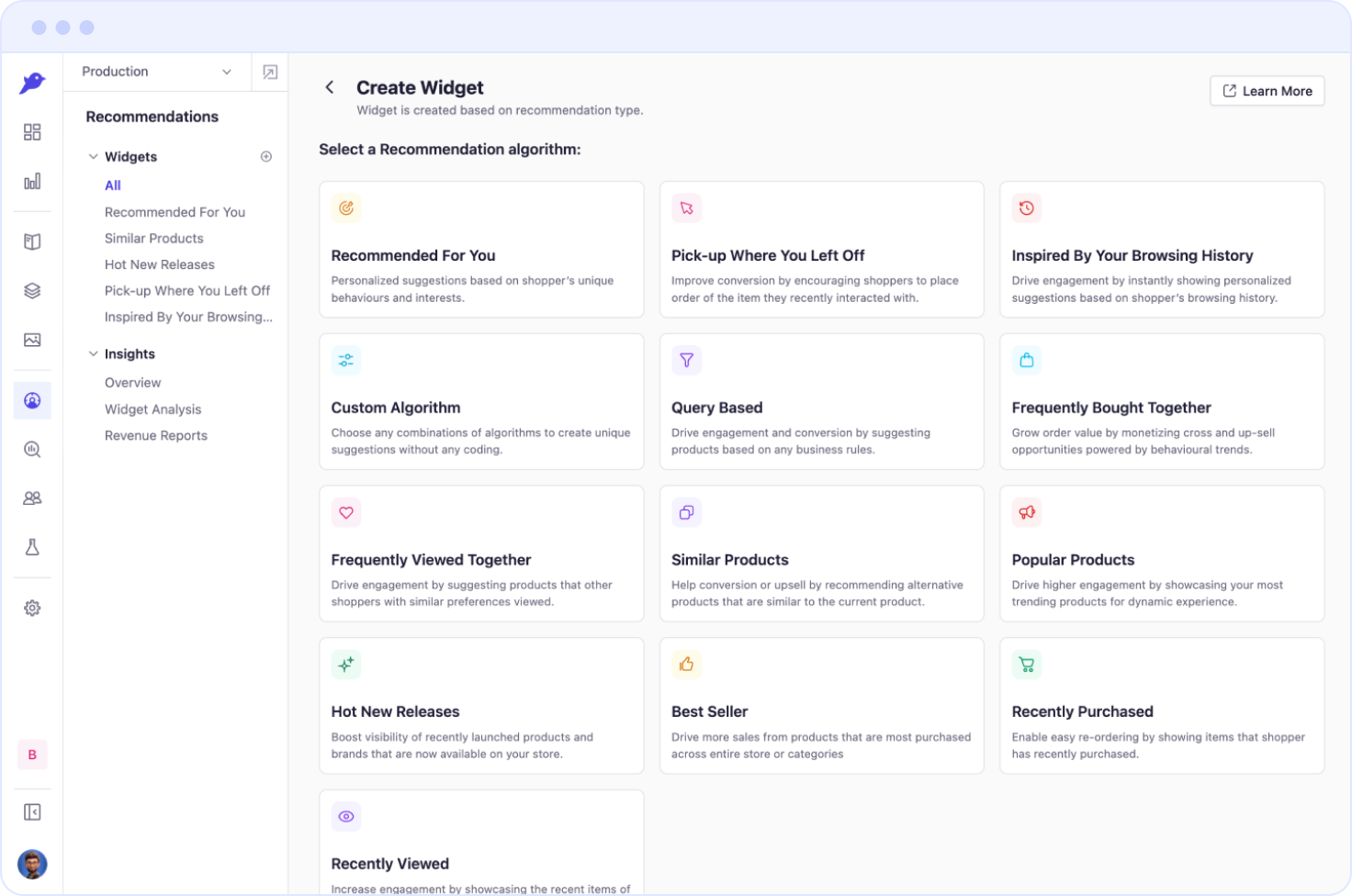Open the analytics bar chart sidebar icon
This screenshot has width=1352, height=896.
[x=32, y=181]
